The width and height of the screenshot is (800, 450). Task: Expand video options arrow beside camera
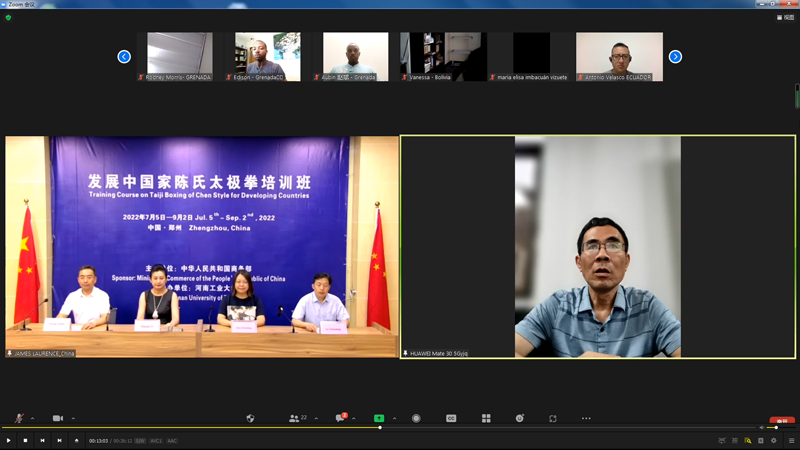[x=73, y=418]
